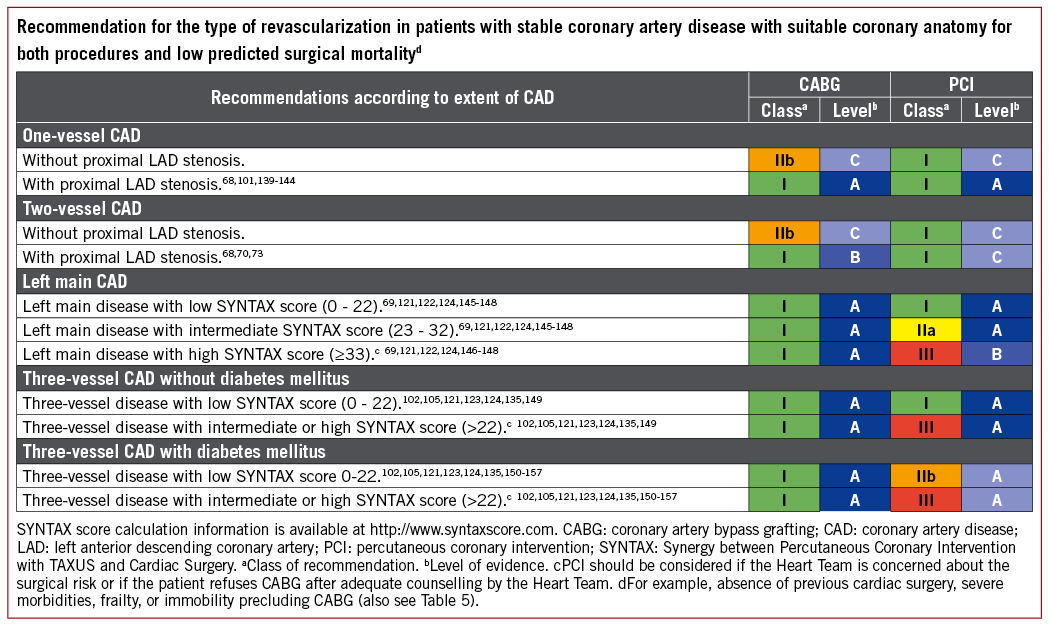Click the red III cell in the left main CAD section
This screenshot has height=625, width=1049.
pos(925,352)
